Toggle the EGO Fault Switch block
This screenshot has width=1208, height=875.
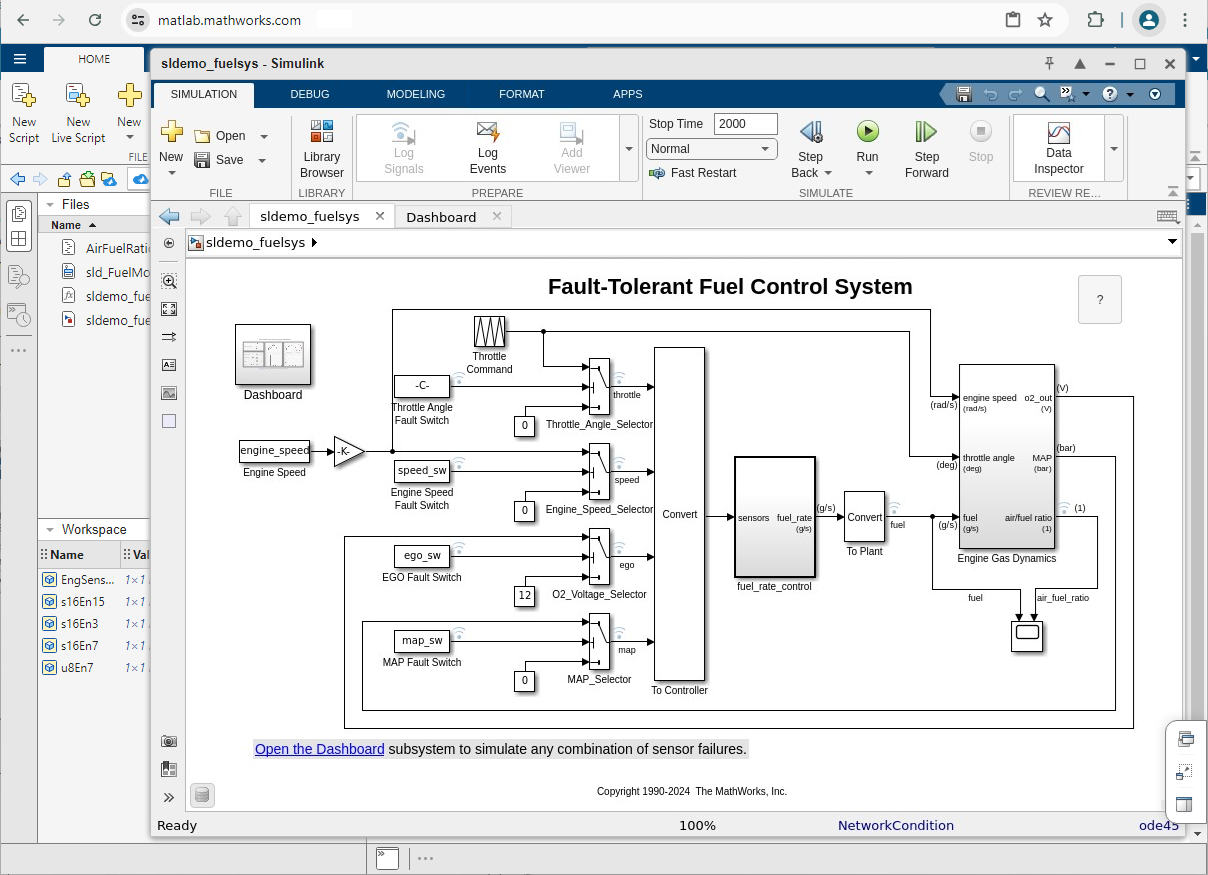coord(421,556)
